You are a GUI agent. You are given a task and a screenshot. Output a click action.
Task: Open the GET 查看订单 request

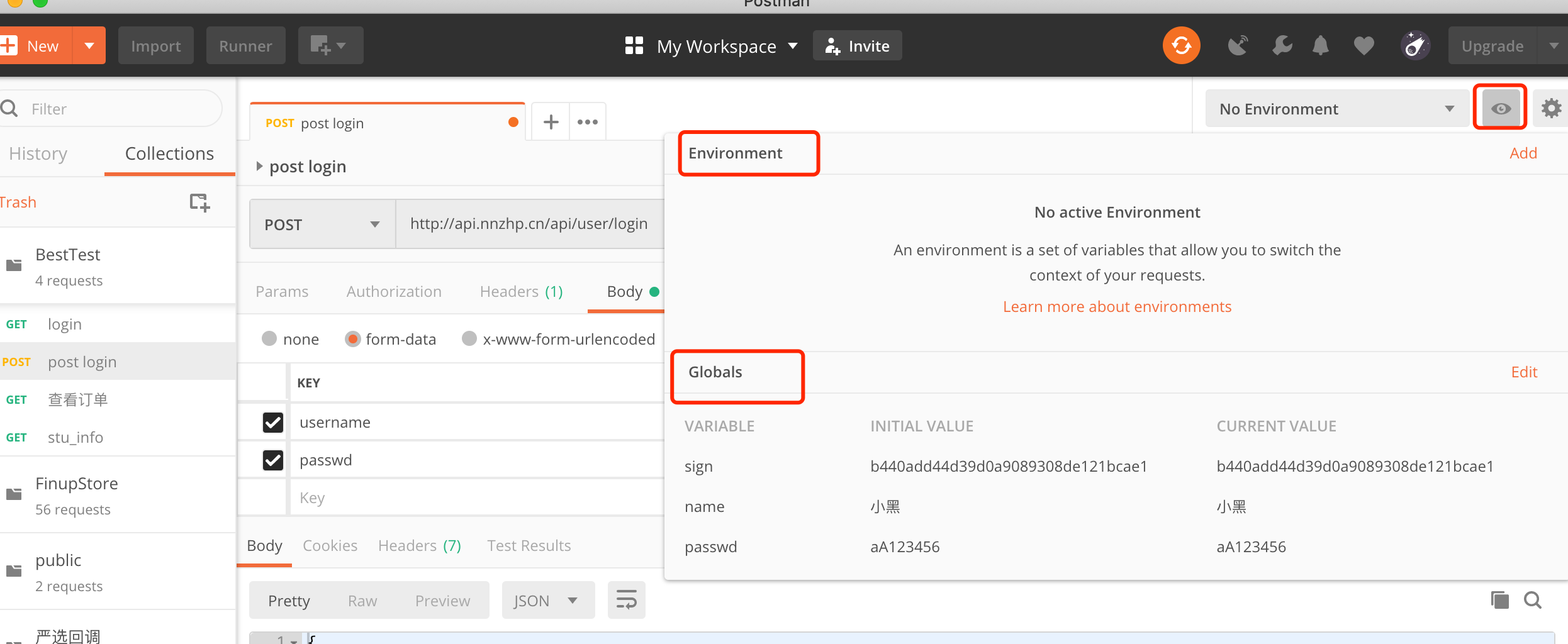pyautogui.click(x=118, y=399)
